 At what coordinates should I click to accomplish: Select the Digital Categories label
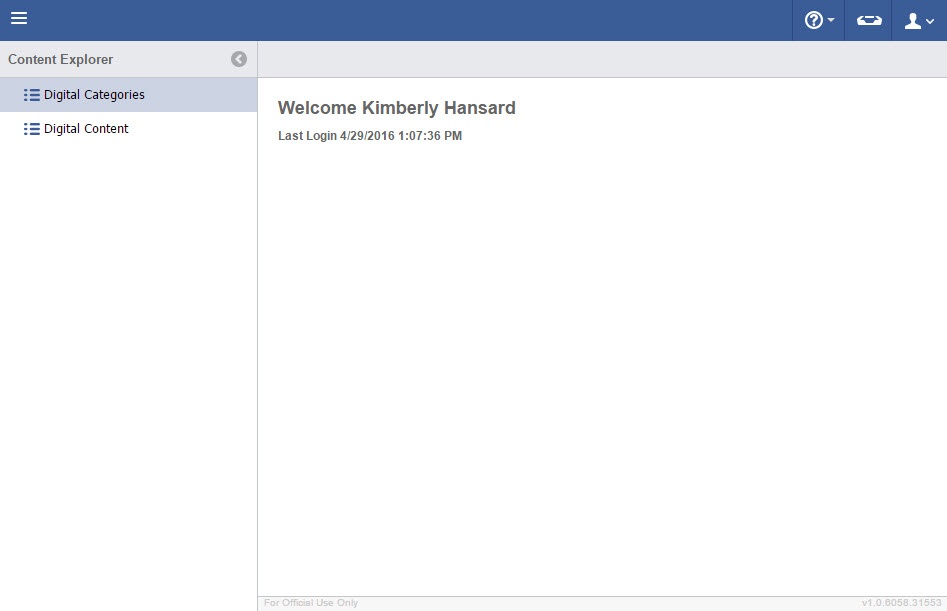point(94,95)
